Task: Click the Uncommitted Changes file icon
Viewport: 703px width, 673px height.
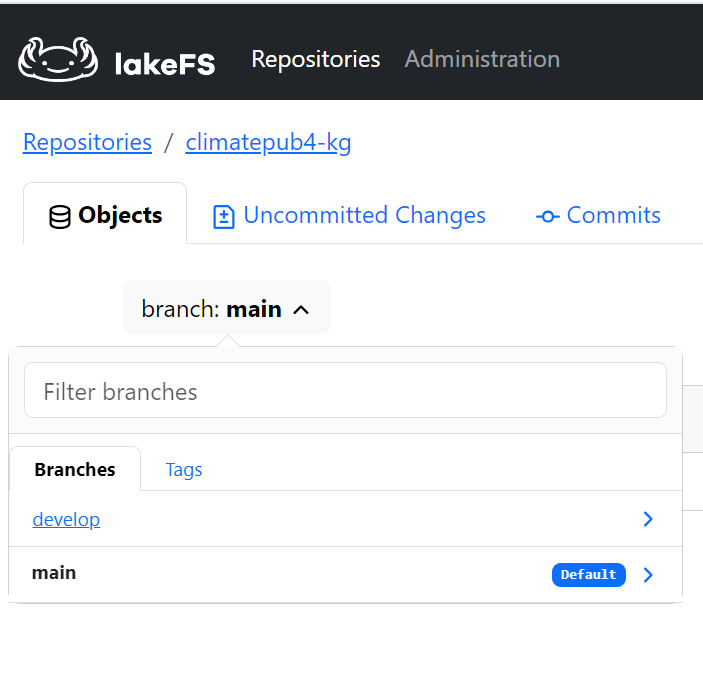Action: coord(224,216)
